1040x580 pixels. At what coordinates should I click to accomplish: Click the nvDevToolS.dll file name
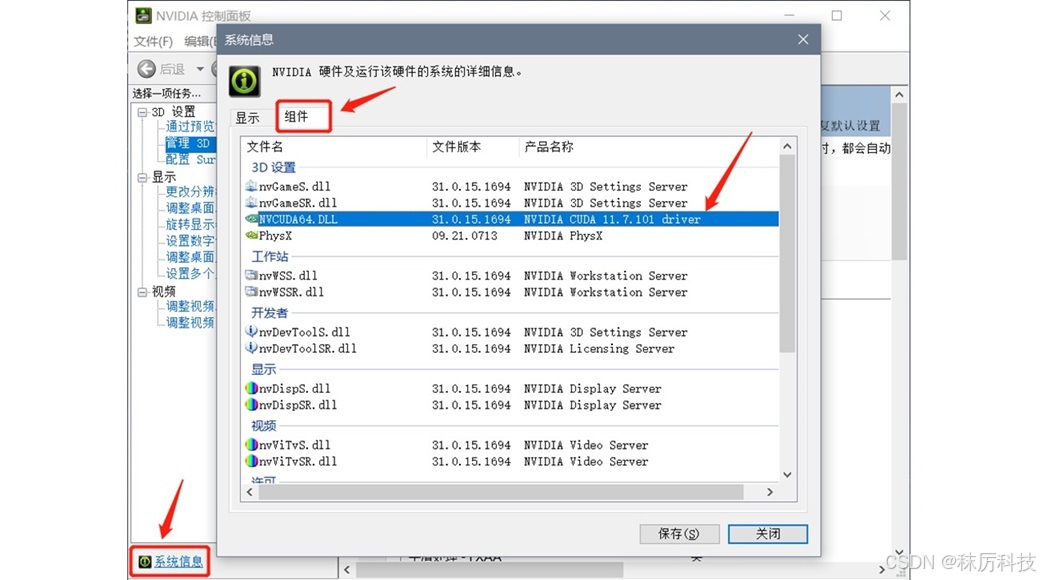click(304, 332)
